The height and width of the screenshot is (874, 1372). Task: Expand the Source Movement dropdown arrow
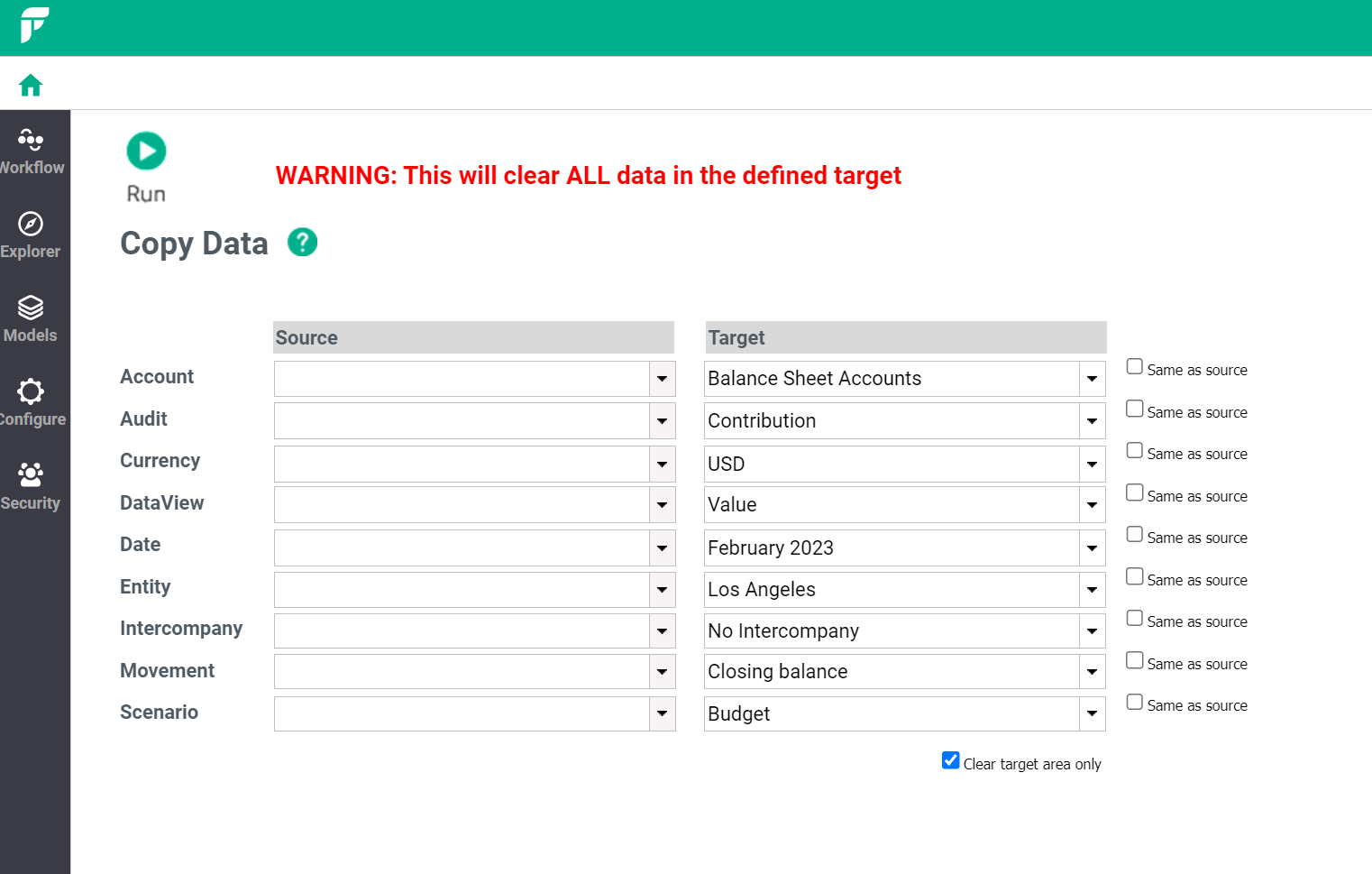coord(662,672)
